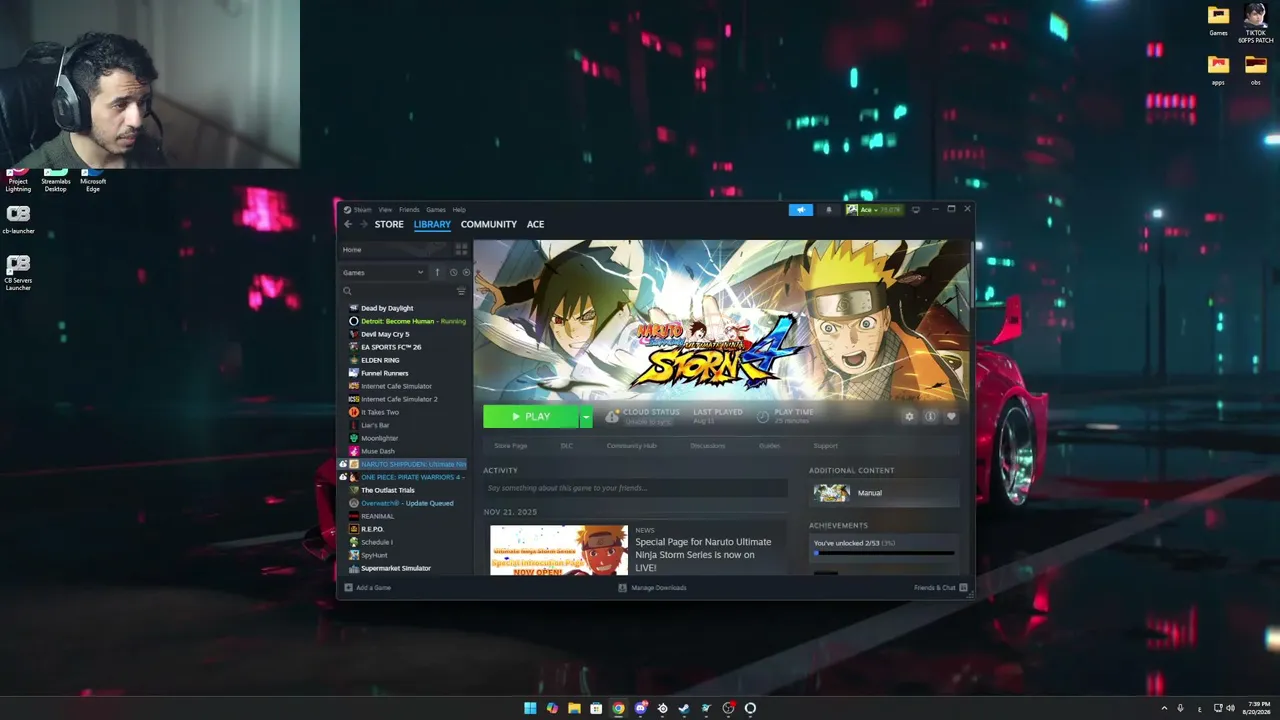Open the Naruto news article thumbnail

[559, 550]
